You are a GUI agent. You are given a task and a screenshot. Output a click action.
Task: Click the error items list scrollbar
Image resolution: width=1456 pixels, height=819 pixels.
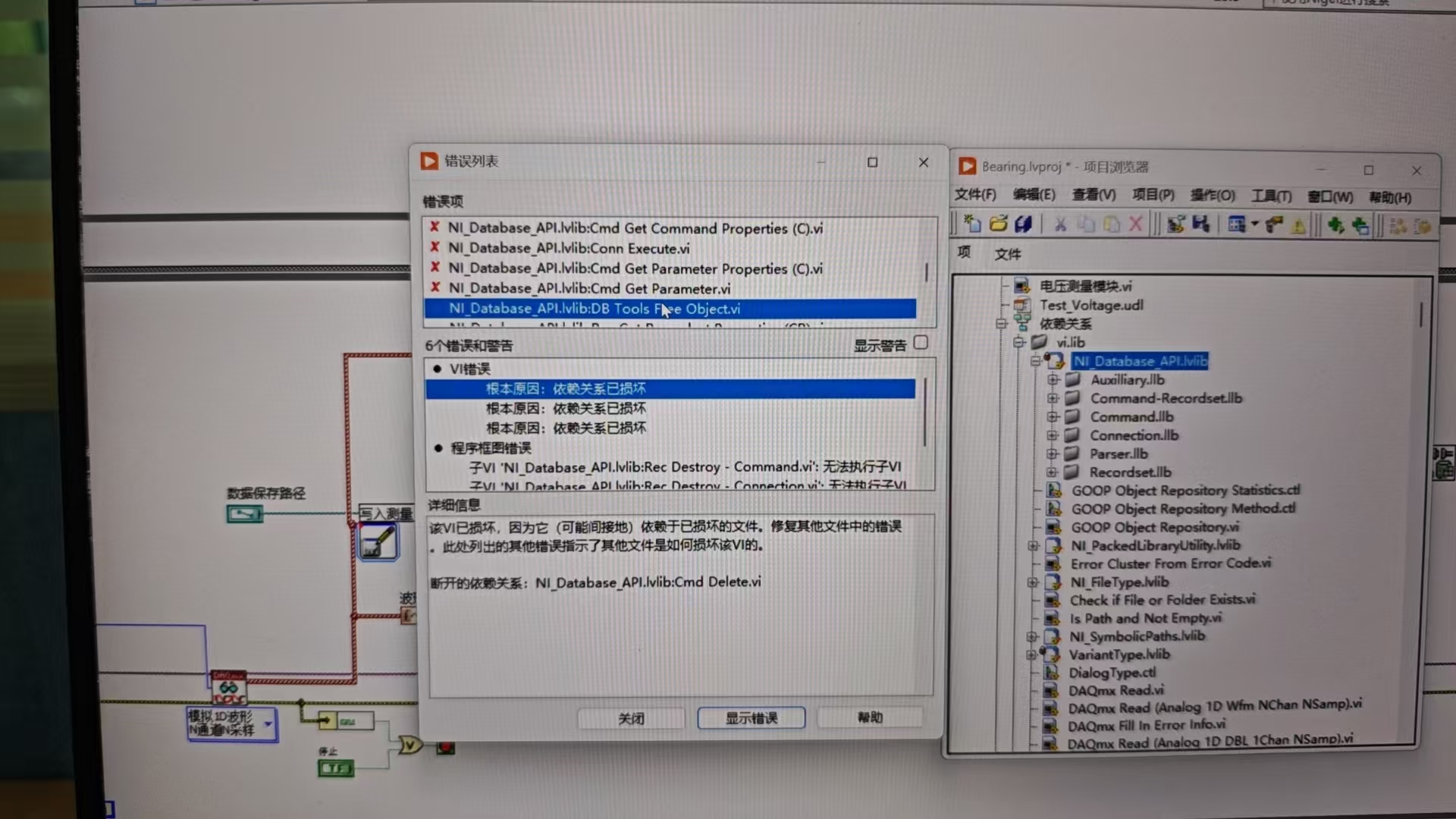coord(926,271)
